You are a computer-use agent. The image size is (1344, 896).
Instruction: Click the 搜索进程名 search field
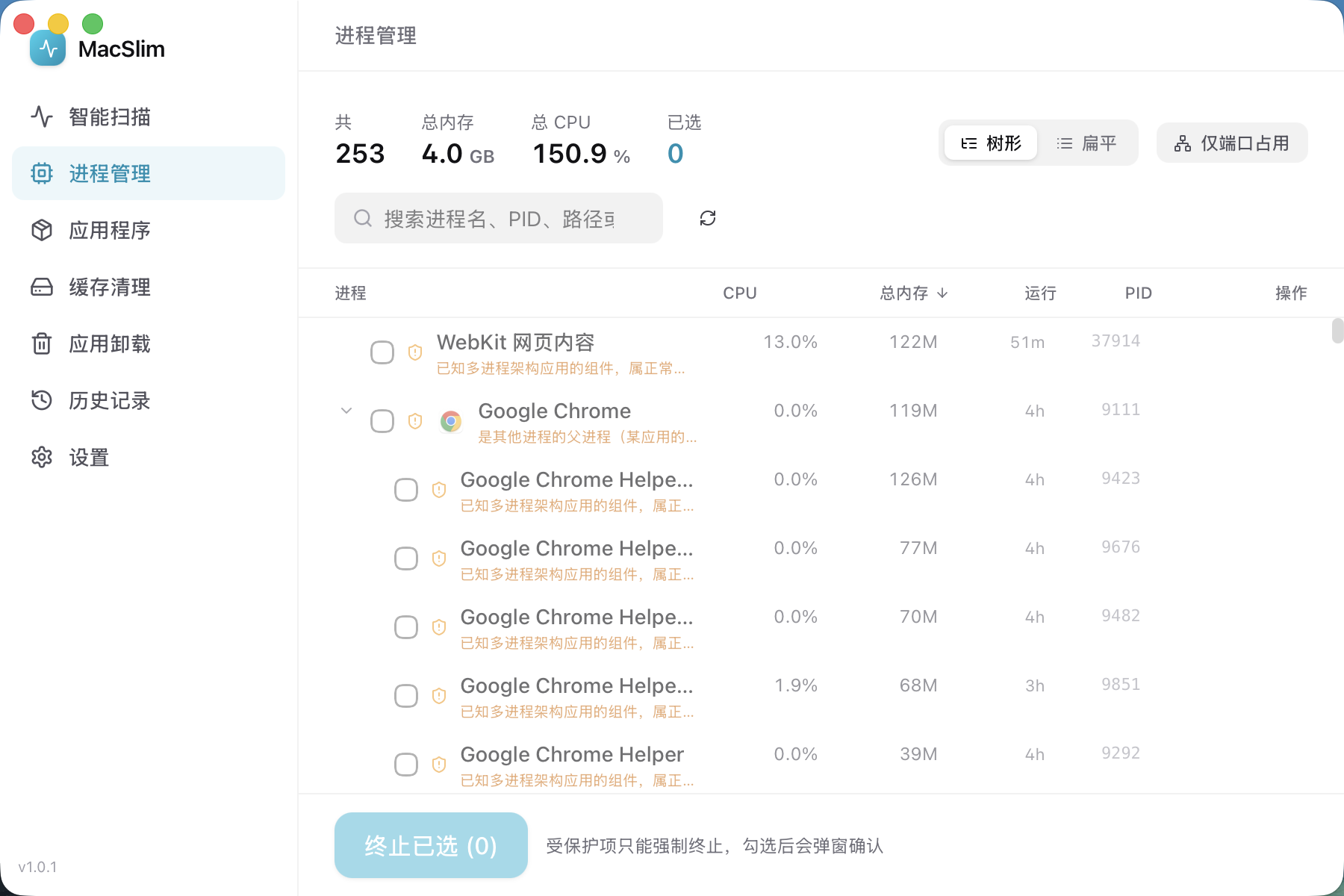pos(499,218)
